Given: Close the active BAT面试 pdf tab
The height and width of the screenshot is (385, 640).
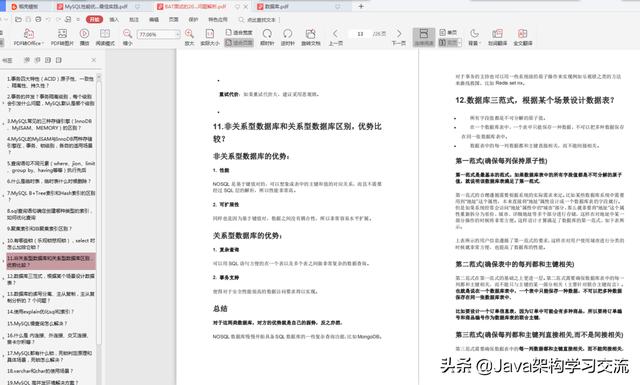Looking at the screenshot, I should (246, 7).
